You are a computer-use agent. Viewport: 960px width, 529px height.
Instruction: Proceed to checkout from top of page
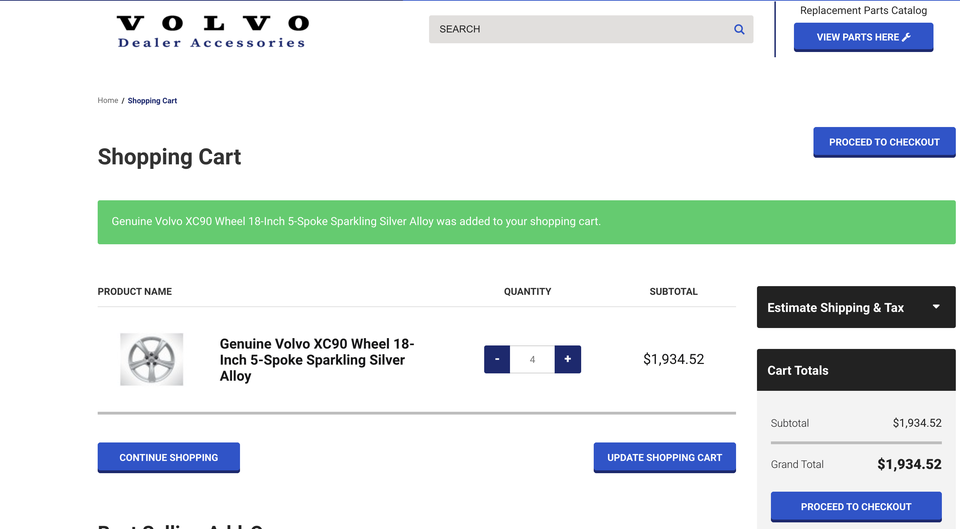coord(884,142)
